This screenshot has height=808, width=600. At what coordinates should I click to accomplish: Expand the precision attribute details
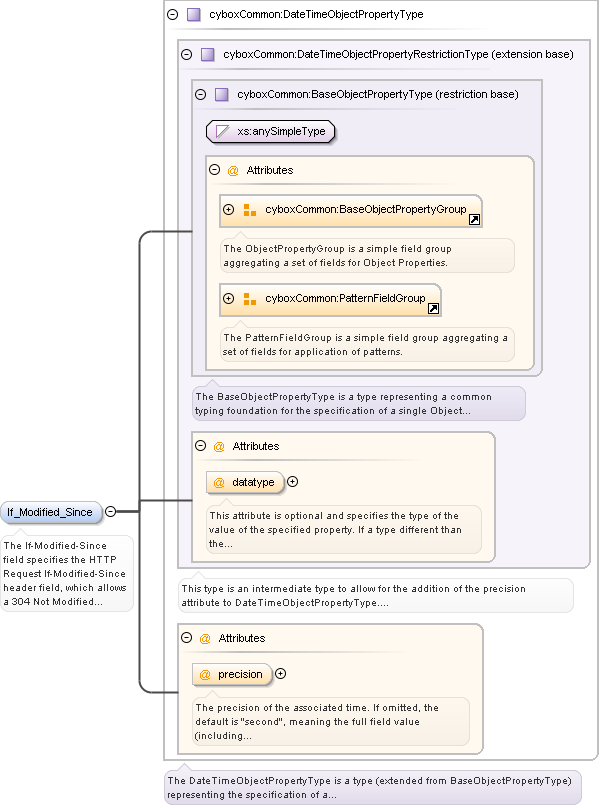280,674
